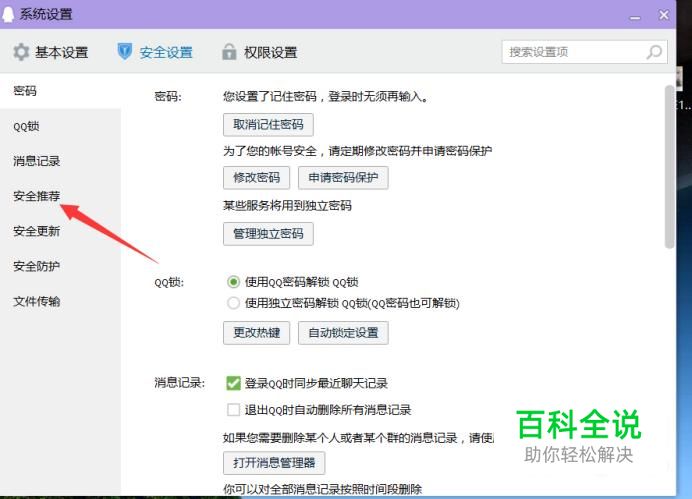The width and height of the screenshot is (692, 499).
Task: Select 密码 in the left sidebar
Action: [x=60, y=91]
